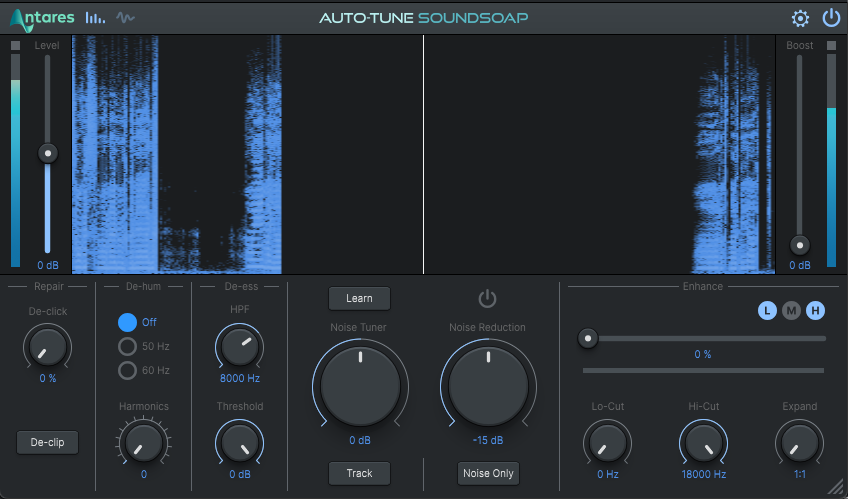Select the 60 Hz de-hum option
This screenshot has width=848, height=499.
[128, 370]
